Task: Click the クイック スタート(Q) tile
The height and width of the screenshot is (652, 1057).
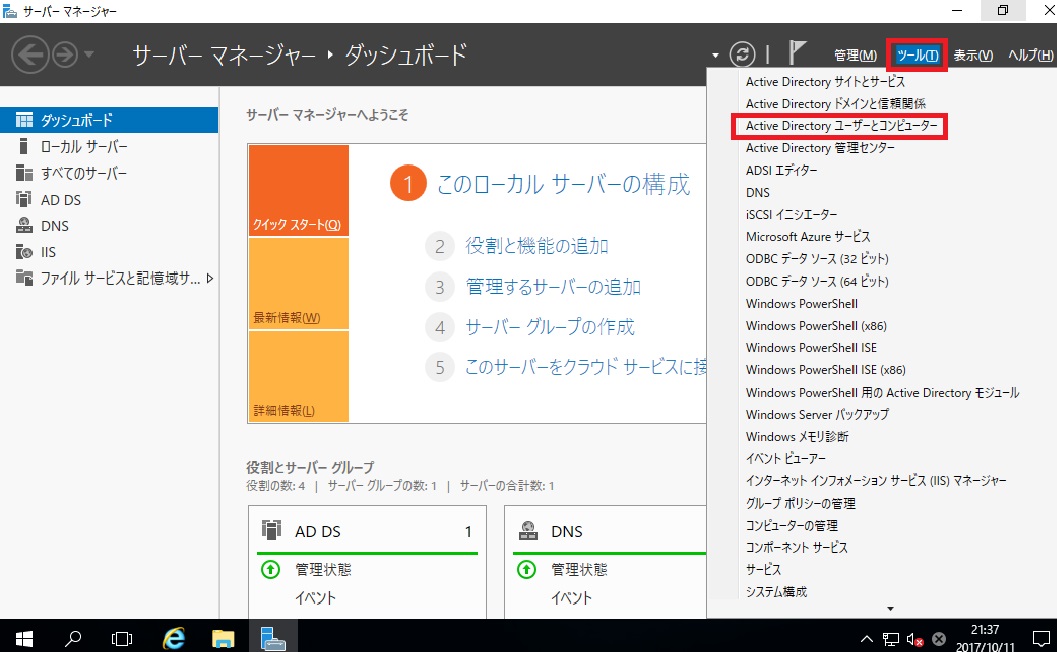Action: [298, 191]
